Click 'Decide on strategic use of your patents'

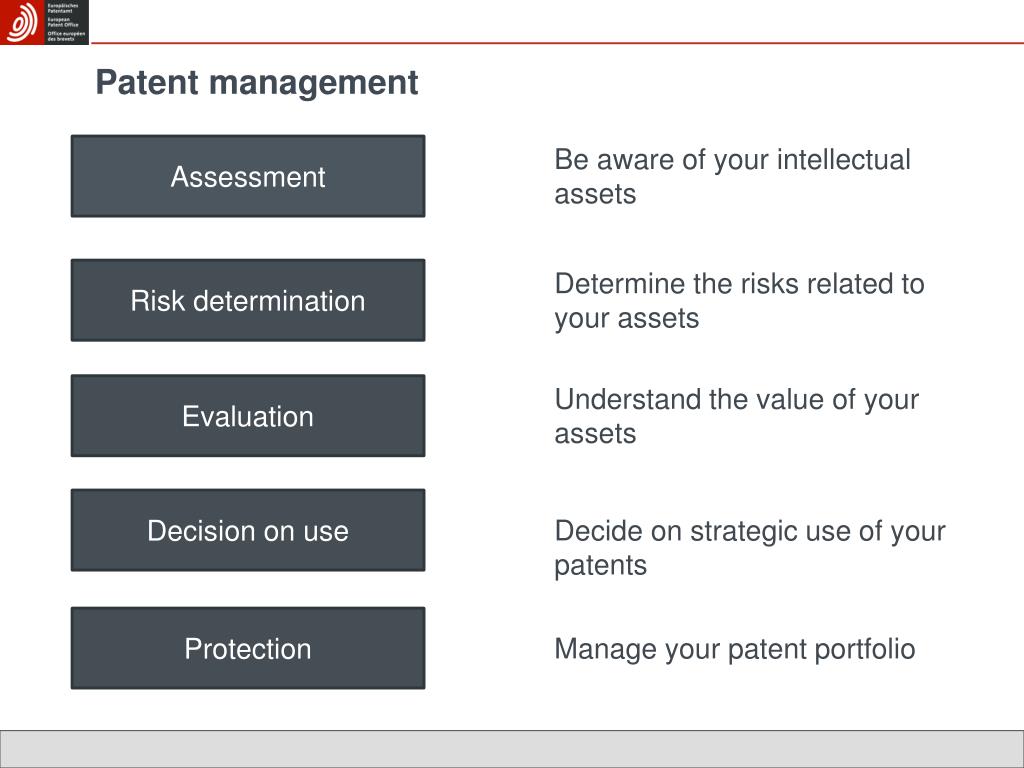750,548
